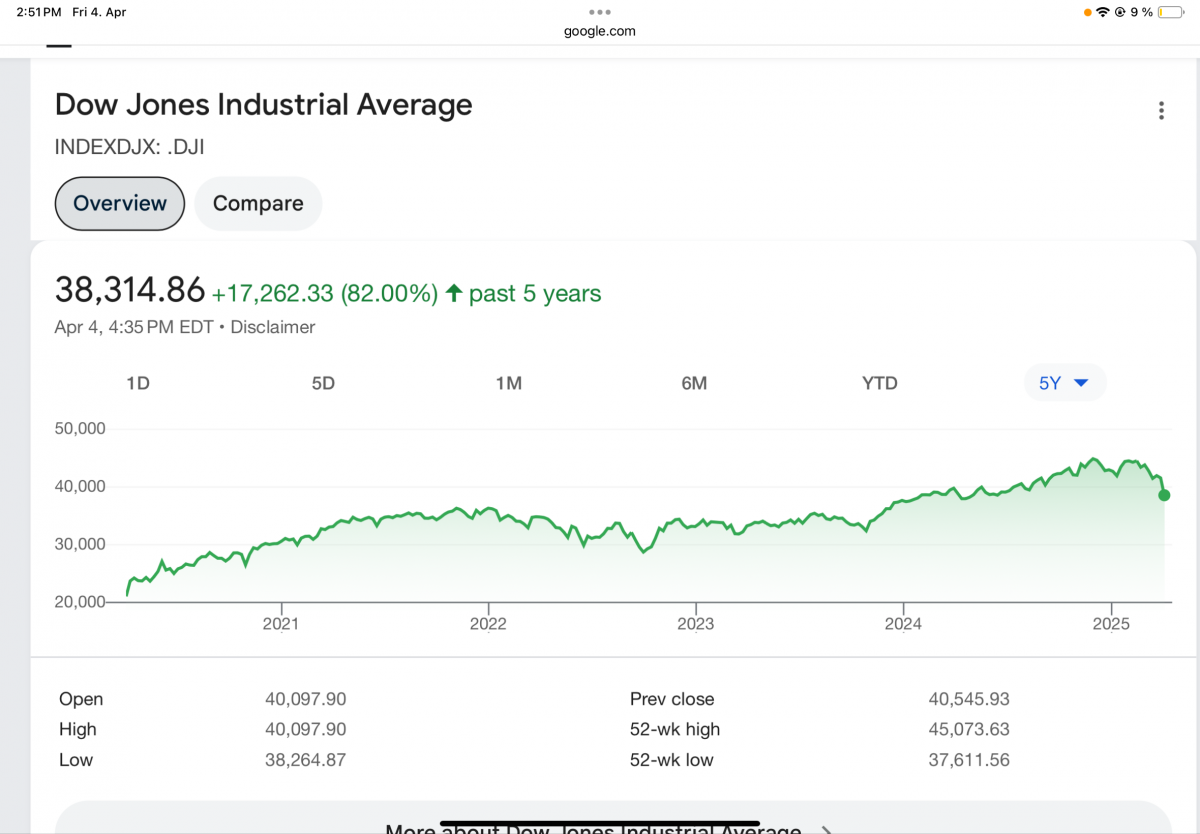Click the 2021 x-axis label
1200x834 pixels.
(281, 624)
